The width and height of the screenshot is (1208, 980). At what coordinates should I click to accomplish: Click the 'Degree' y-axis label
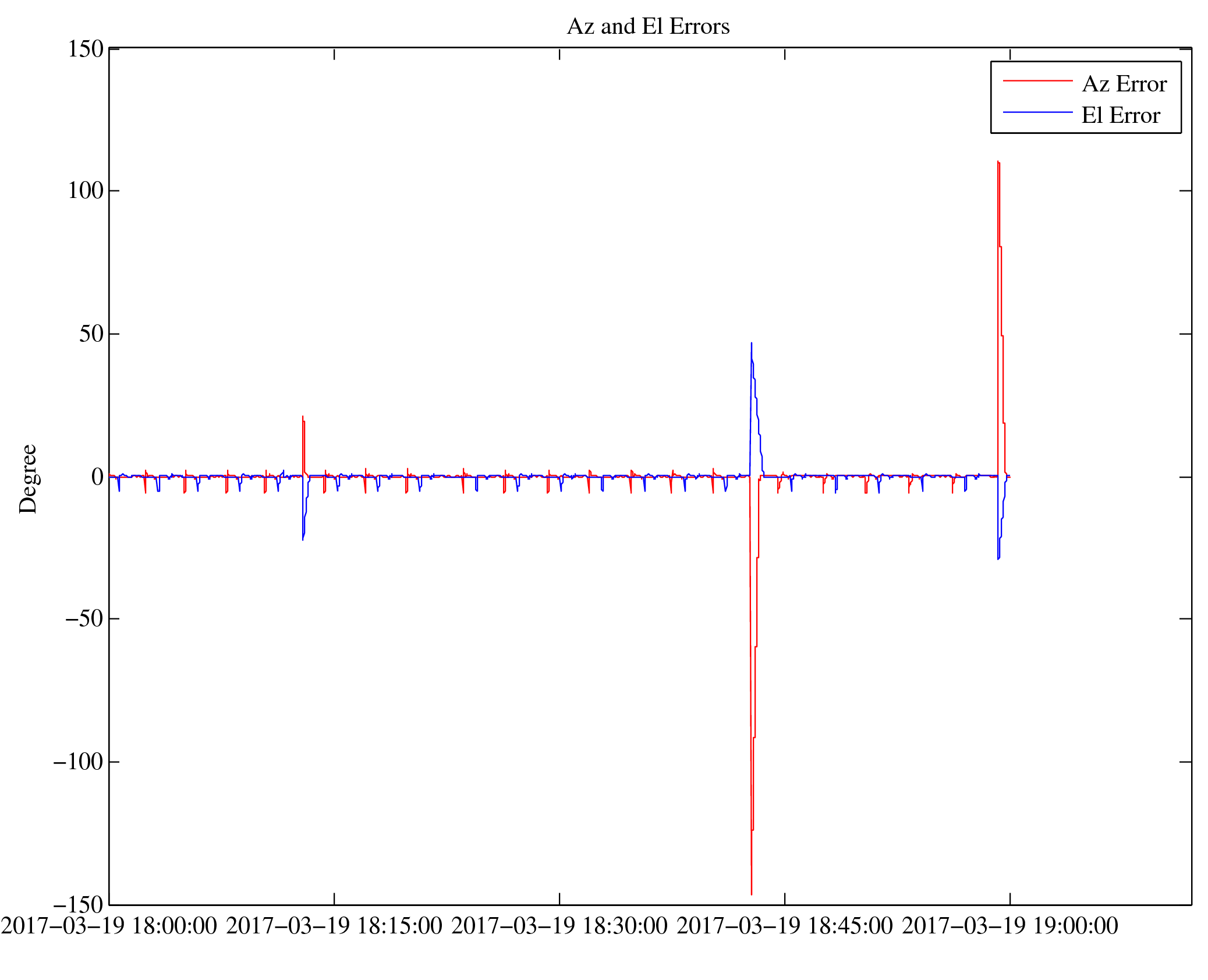coord(28,479)
